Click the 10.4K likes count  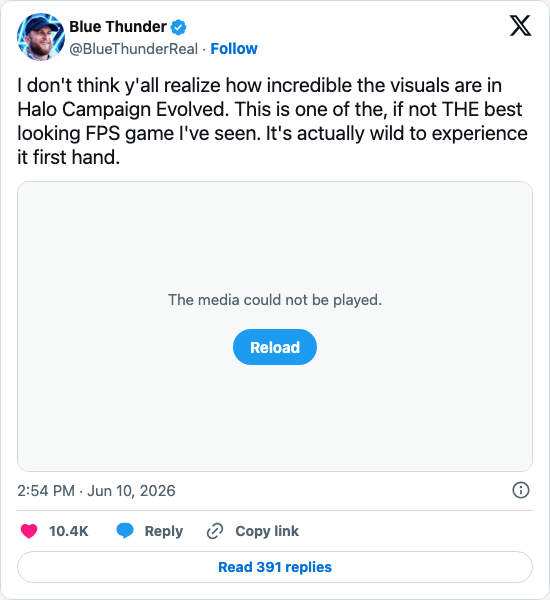[69, 531]
